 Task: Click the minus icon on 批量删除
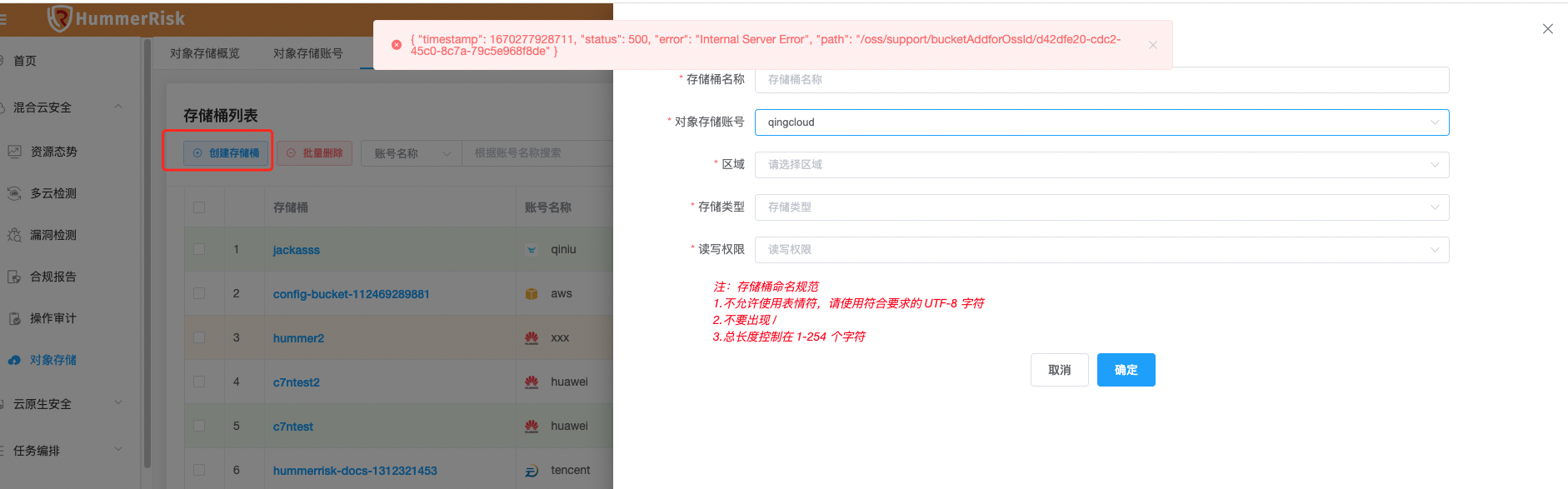pyautogui.click(x=291, y=153)
